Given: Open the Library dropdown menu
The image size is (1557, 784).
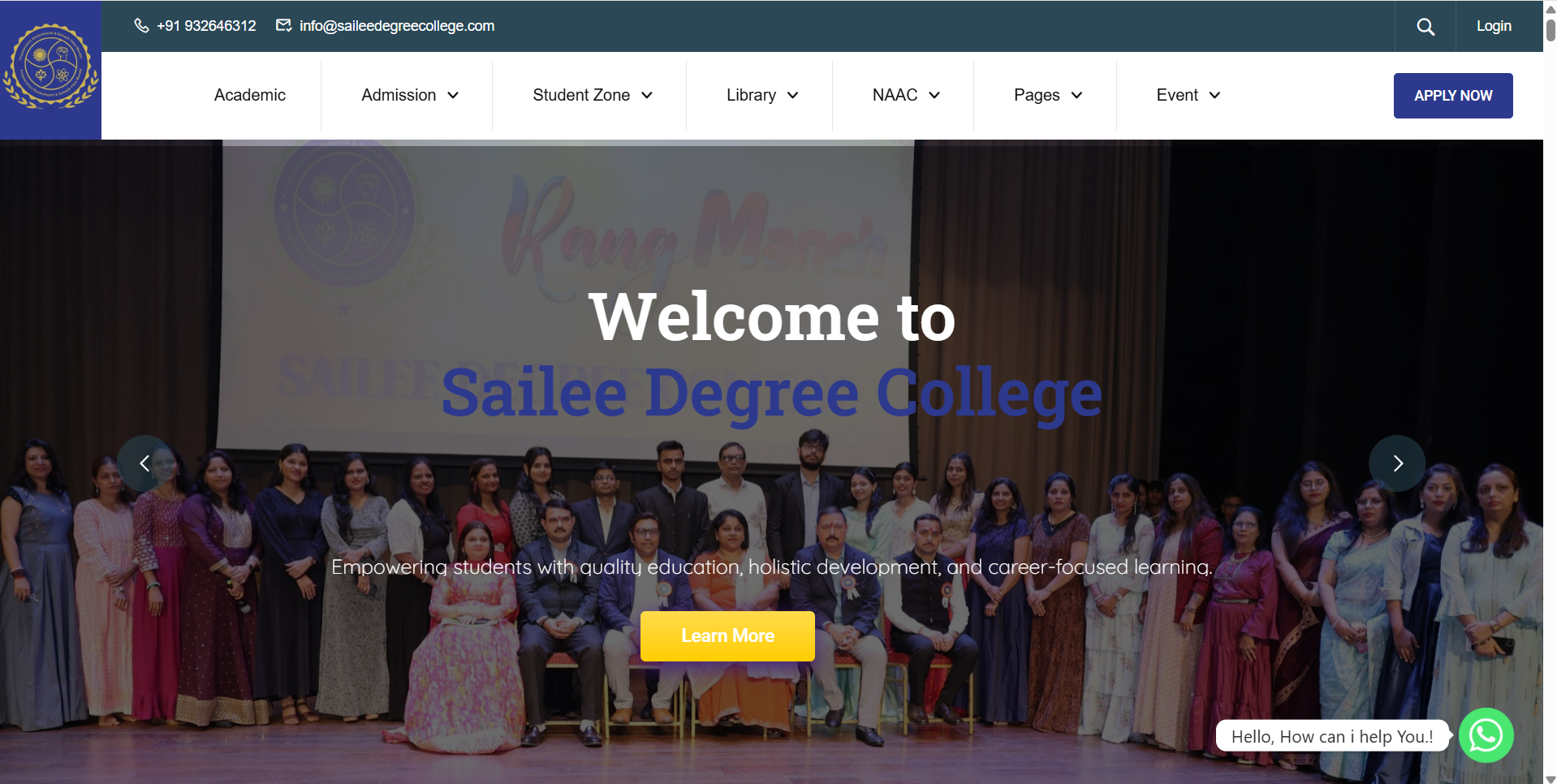Looking at the screenshot, I should pyautogui.click(x=762, y=95).
